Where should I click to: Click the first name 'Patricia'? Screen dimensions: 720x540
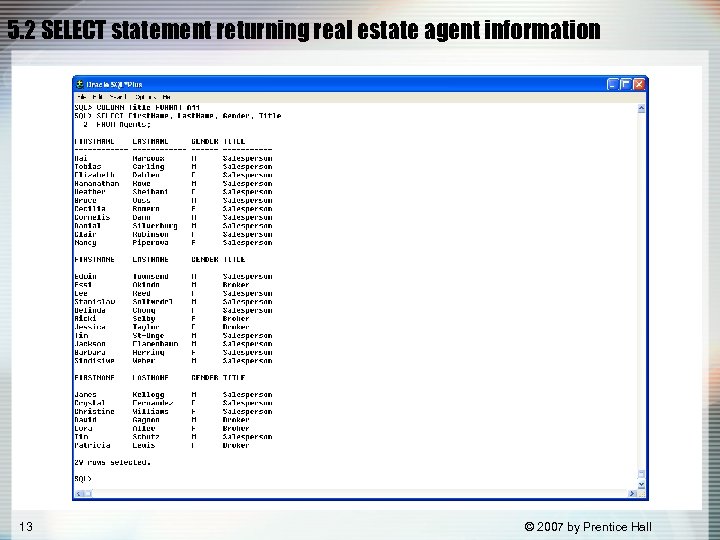92,445
